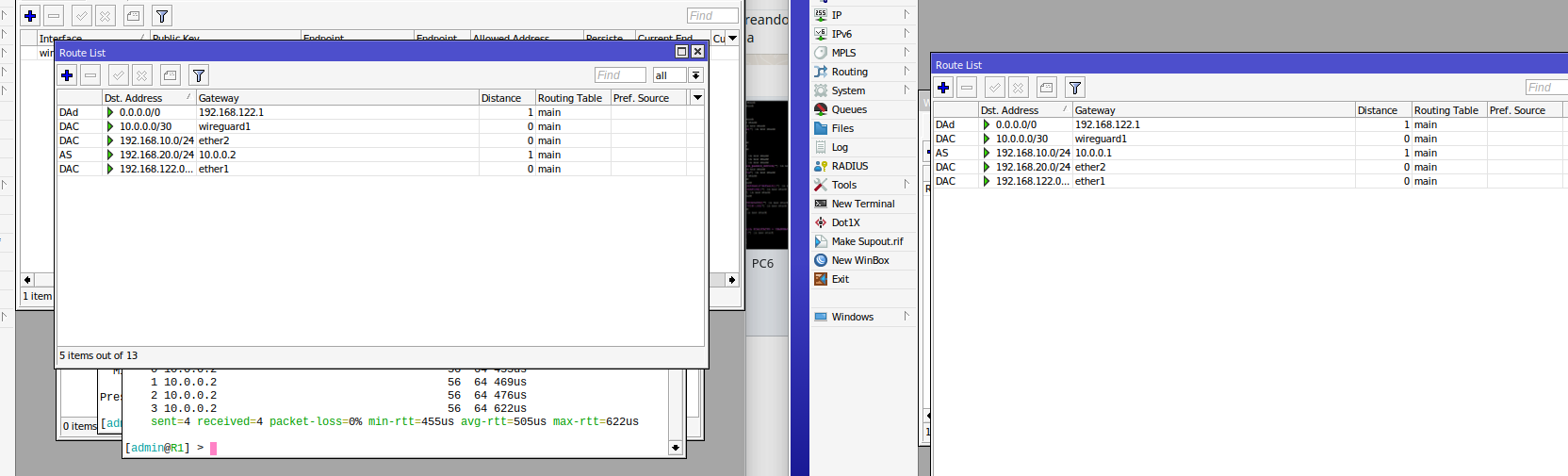Sort by Routing Table in right Route List
This screenshot has height=476, width=1568.
click(x=1448, y=110)
